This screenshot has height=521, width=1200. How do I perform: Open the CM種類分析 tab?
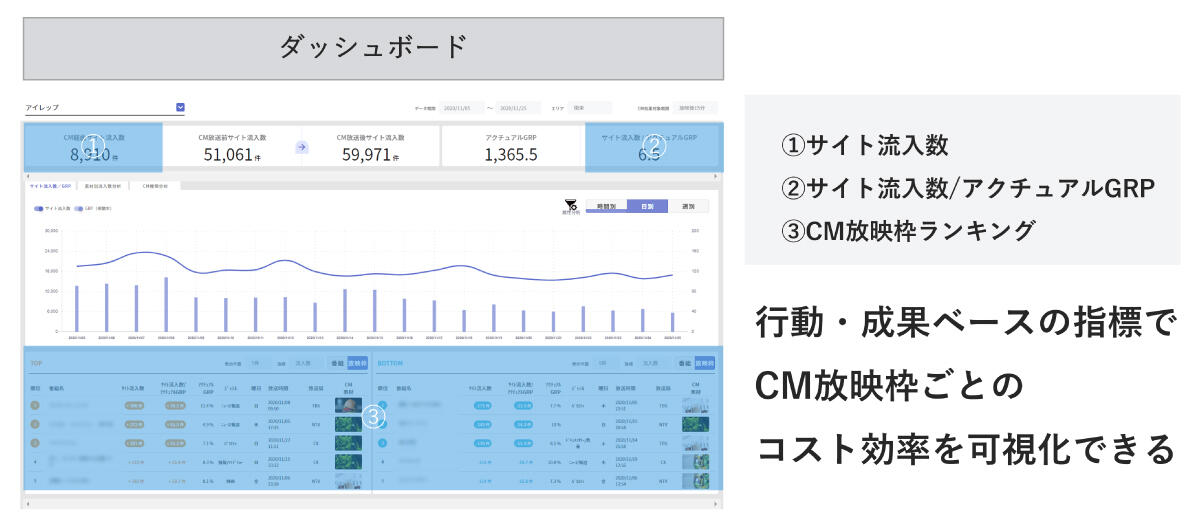[x=155, y=186]
